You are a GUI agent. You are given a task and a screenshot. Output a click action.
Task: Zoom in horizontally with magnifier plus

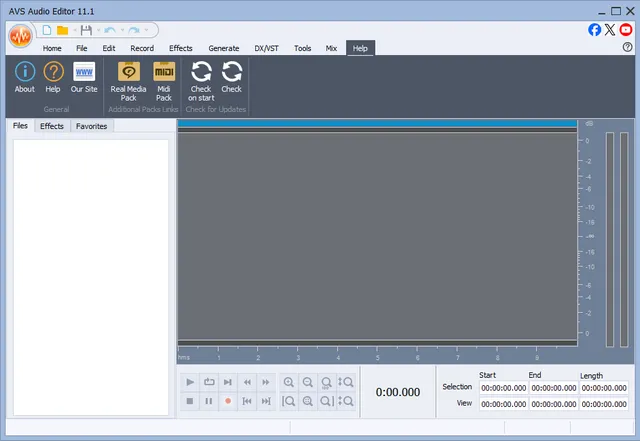289,382
